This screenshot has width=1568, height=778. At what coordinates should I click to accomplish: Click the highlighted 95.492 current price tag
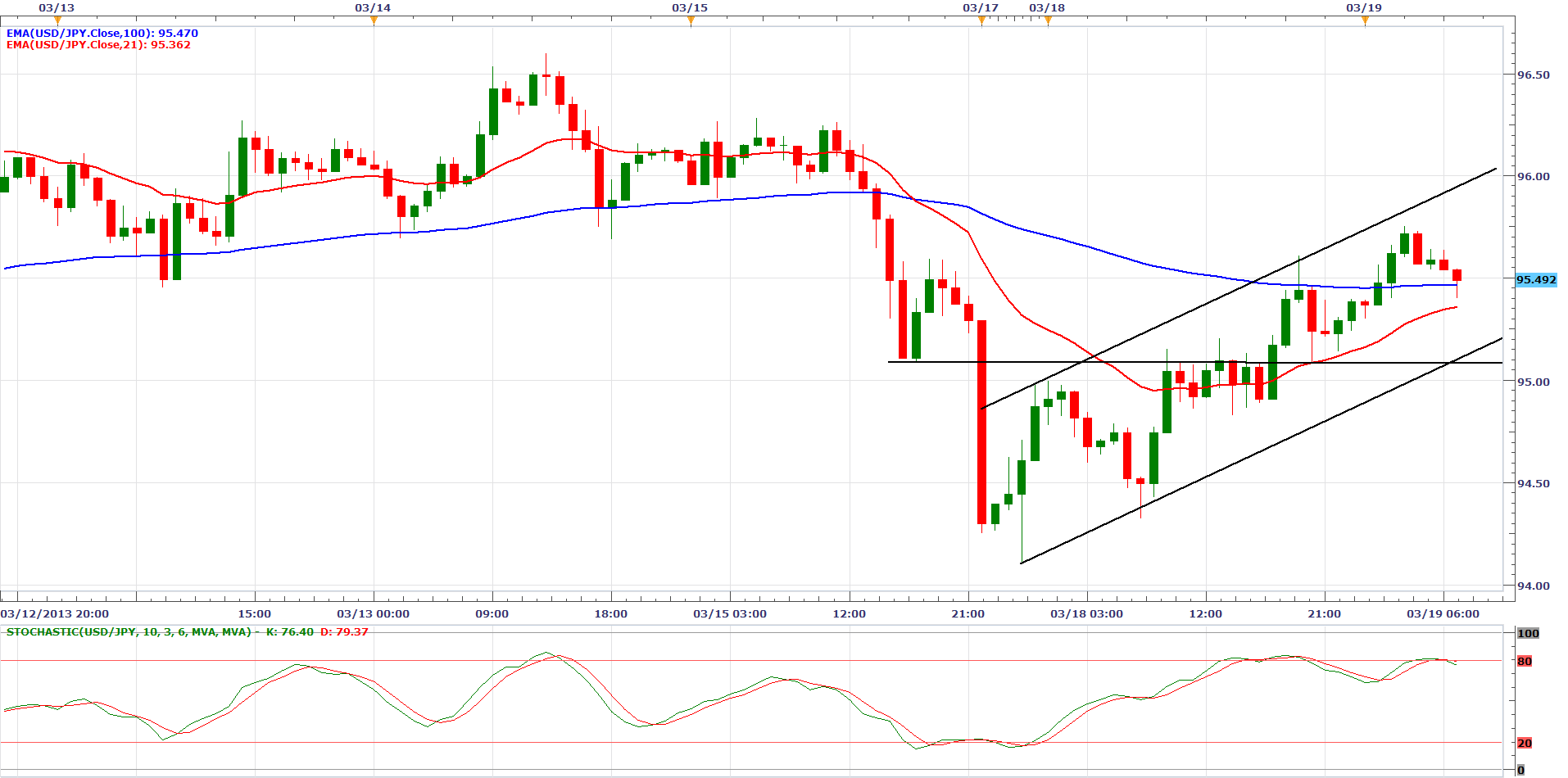tap(1536, 280)
